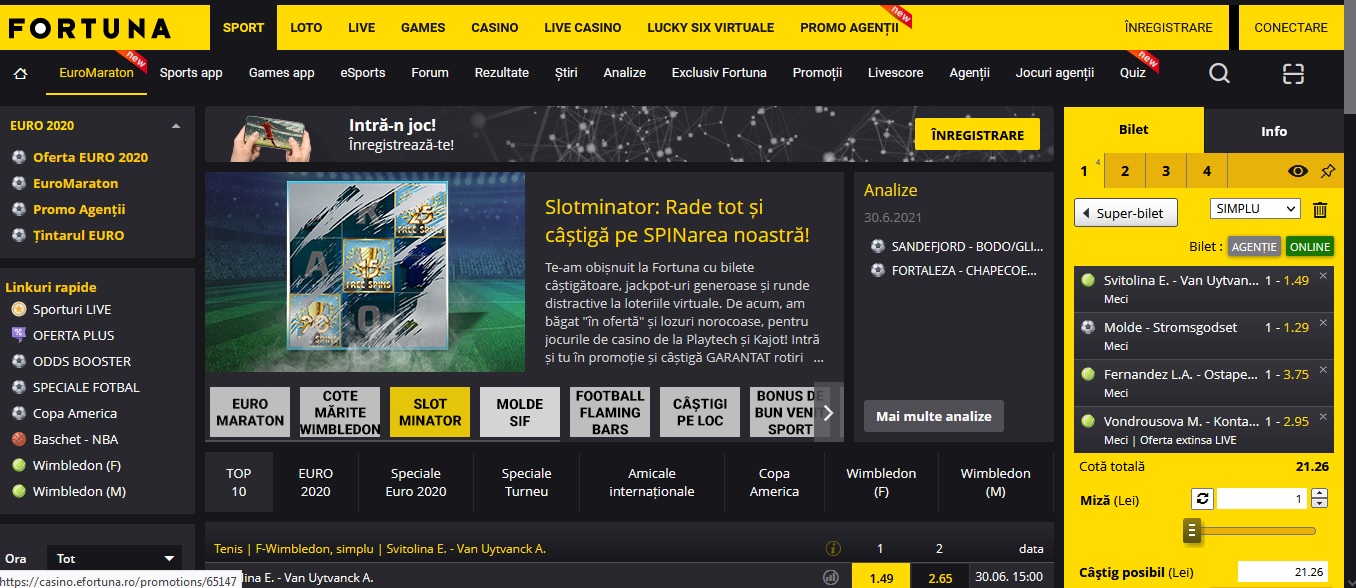
Task: Open the Rezultate link
Action: tap(502, 73)
